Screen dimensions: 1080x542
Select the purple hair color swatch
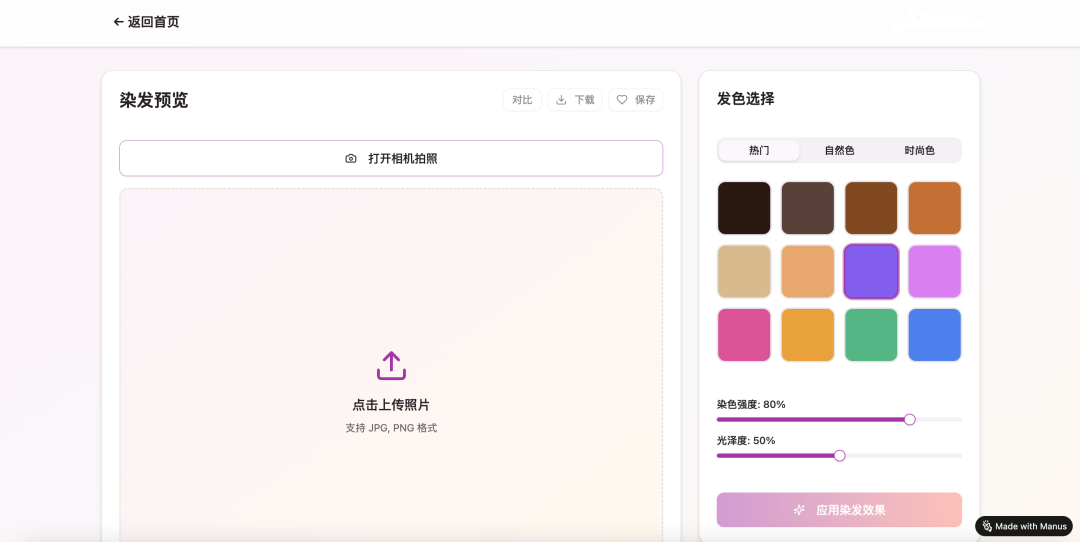(871, 271)
